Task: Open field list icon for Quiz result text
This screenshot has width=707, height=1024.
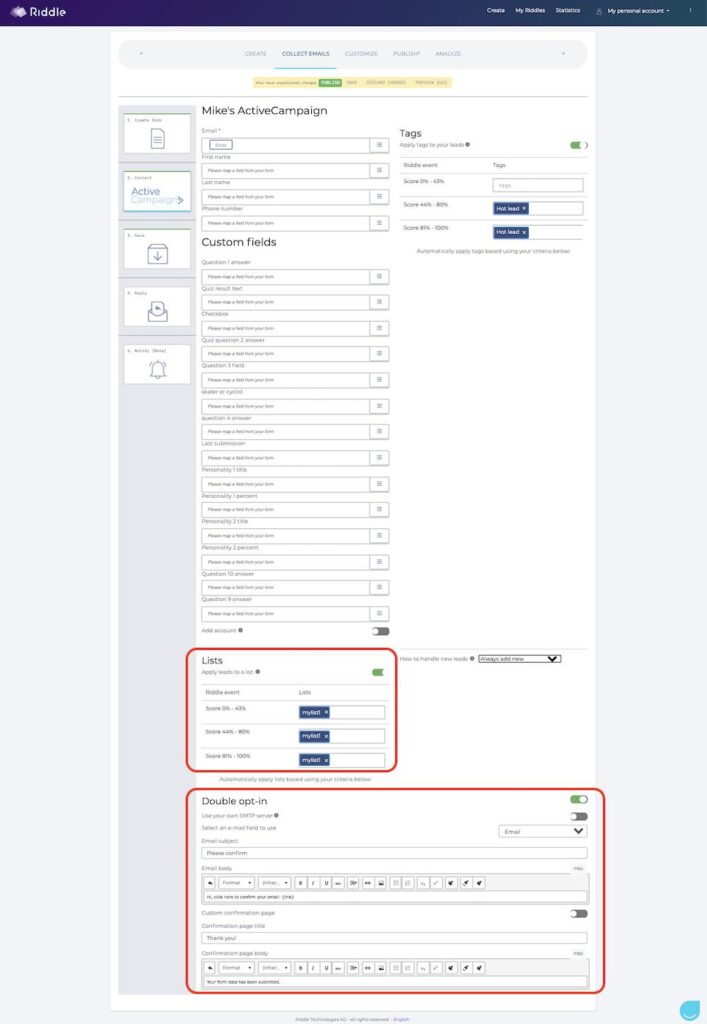Action: 379,302
